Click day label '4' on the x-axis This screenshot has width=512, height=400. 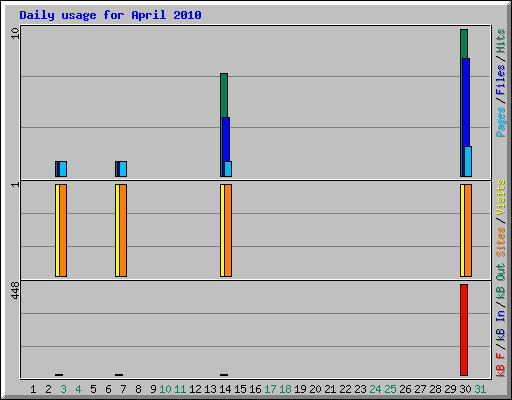click(78, 389)
